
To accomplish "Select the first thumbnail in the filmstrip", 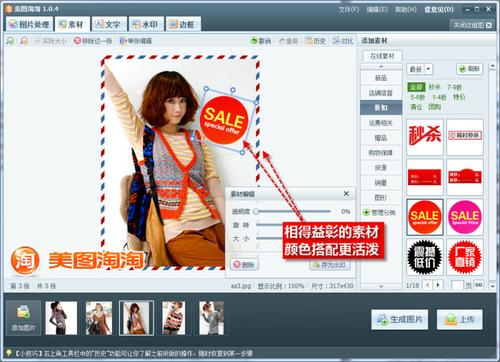I will [x=61, y=318].
